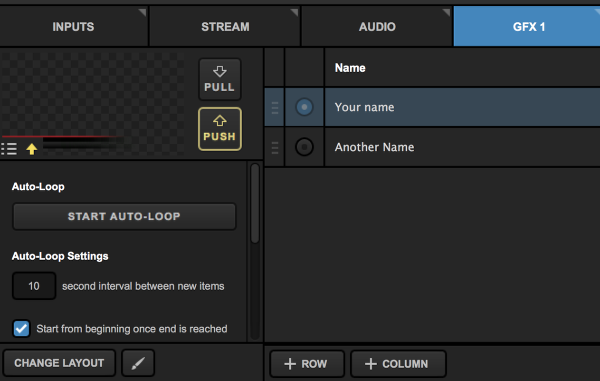The width and height of the screenshot is (600, 381).
Task: Click the title preview thumbnail
Action: click(x=93, y=103)
